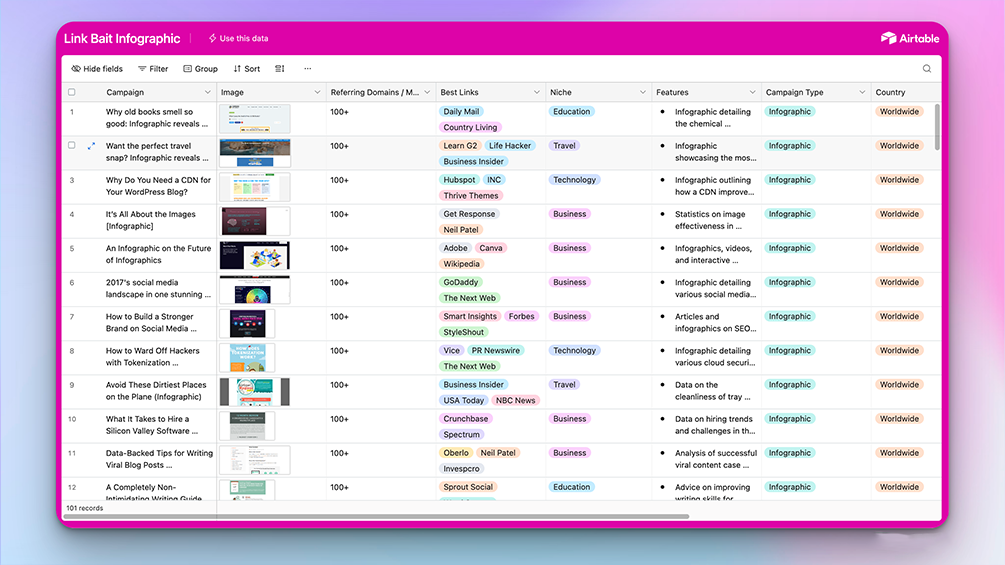Click the Daily Mail tag
Image resolution: width=1005 pixels, height=565 pixels.
coord(461,111)
